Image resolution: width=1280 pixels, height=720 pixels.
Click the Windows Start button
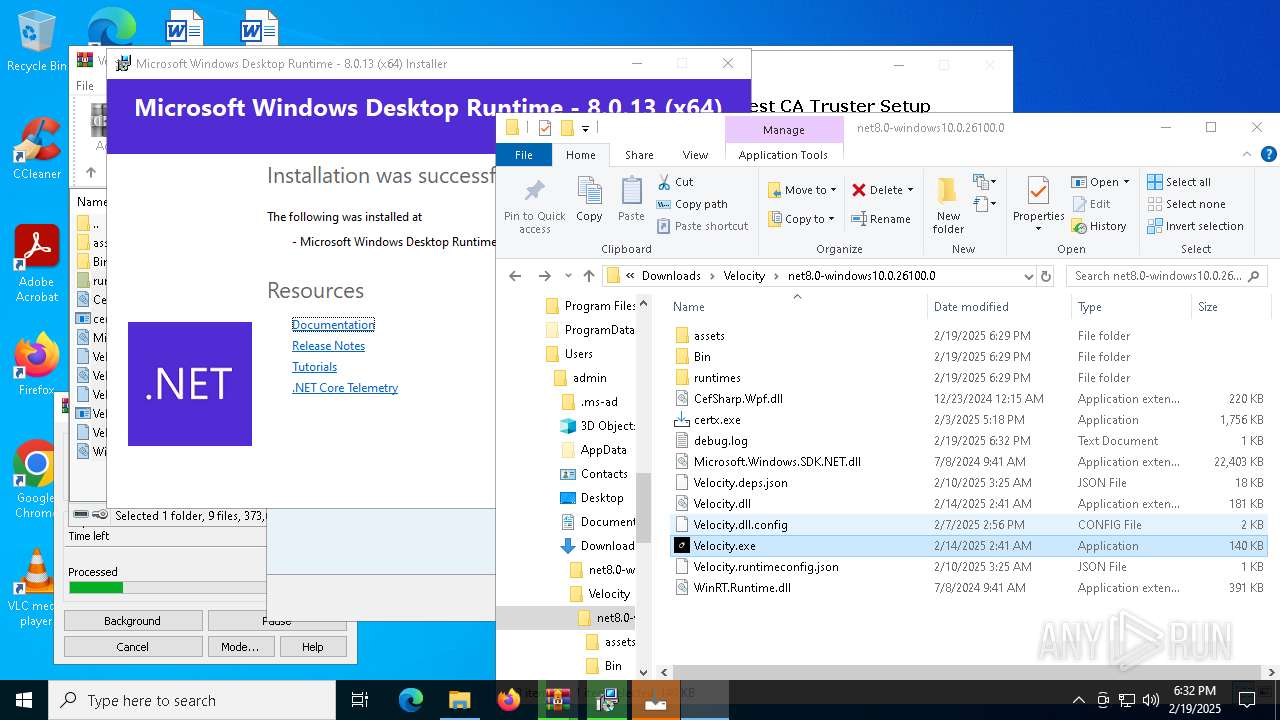point(24,700)
